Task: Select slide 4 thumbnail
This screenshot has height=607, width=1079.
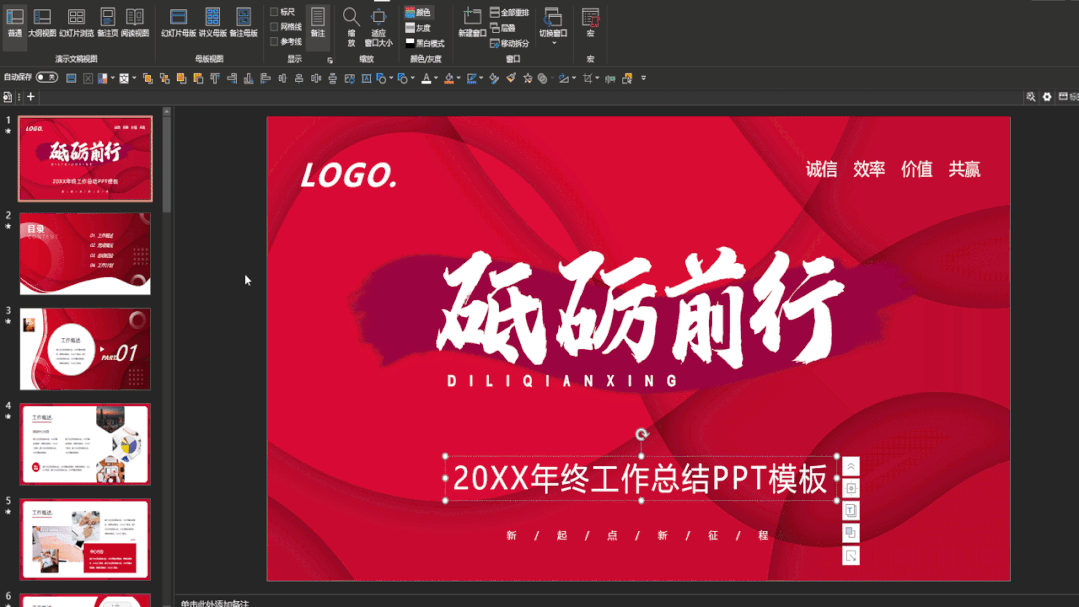Action: point(85,444)
